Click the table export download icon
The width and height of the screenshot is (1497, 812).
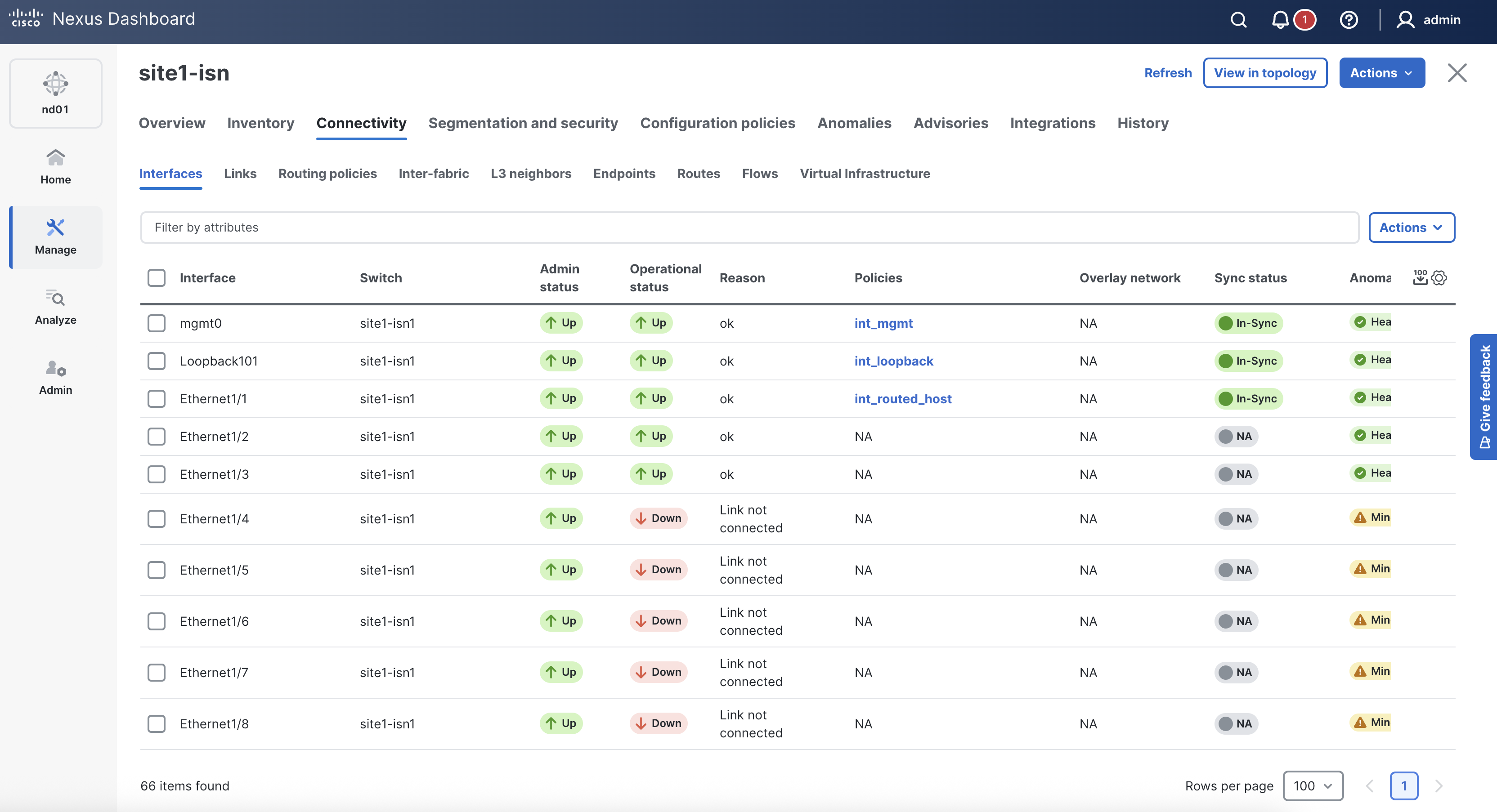coord(1420,278)
